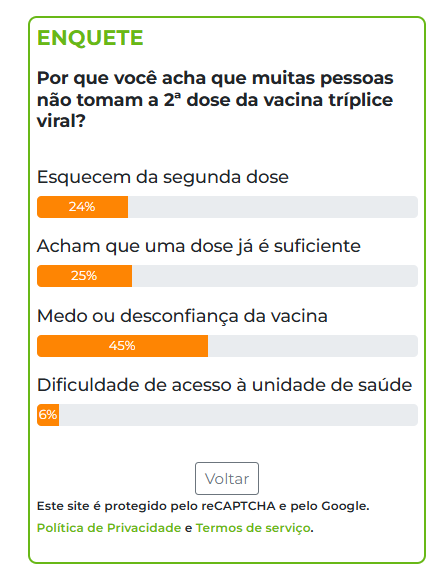Click gray remainder of the 25% bar
The image size is (433, 577).
click(275, 276)
